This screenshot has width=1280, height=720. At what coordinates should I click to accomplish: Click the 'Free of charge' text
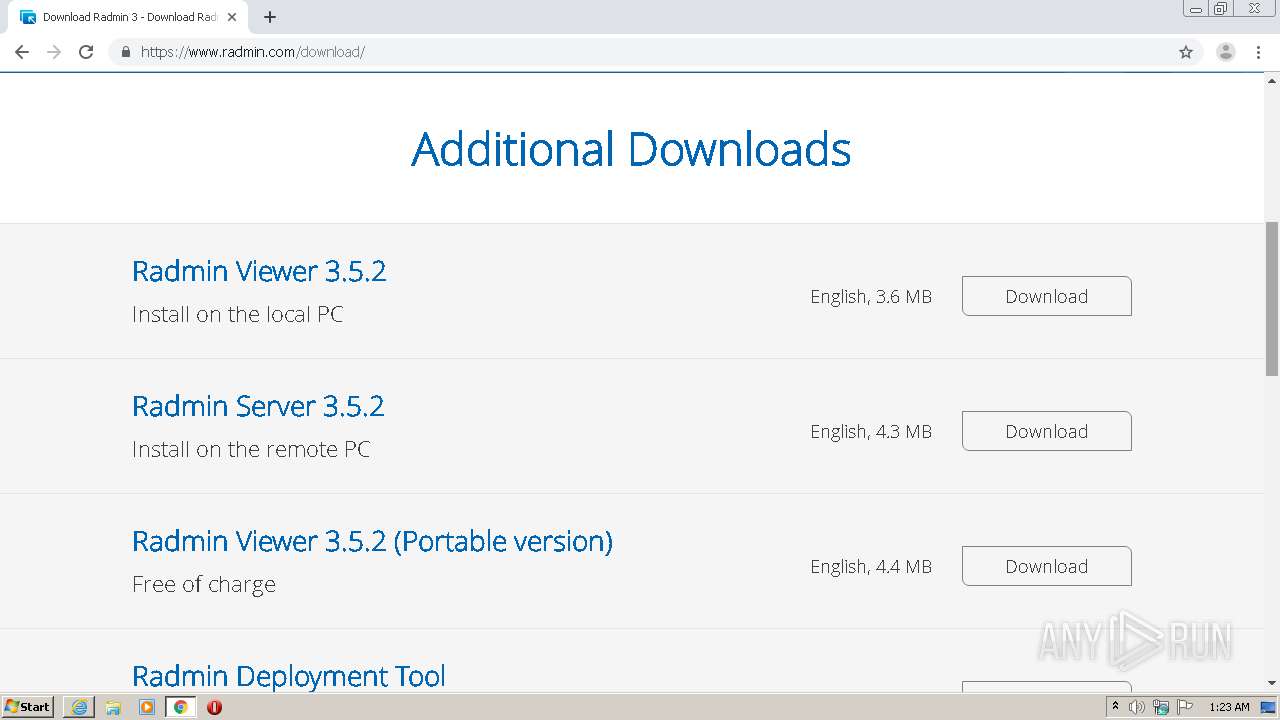(204, 584)
